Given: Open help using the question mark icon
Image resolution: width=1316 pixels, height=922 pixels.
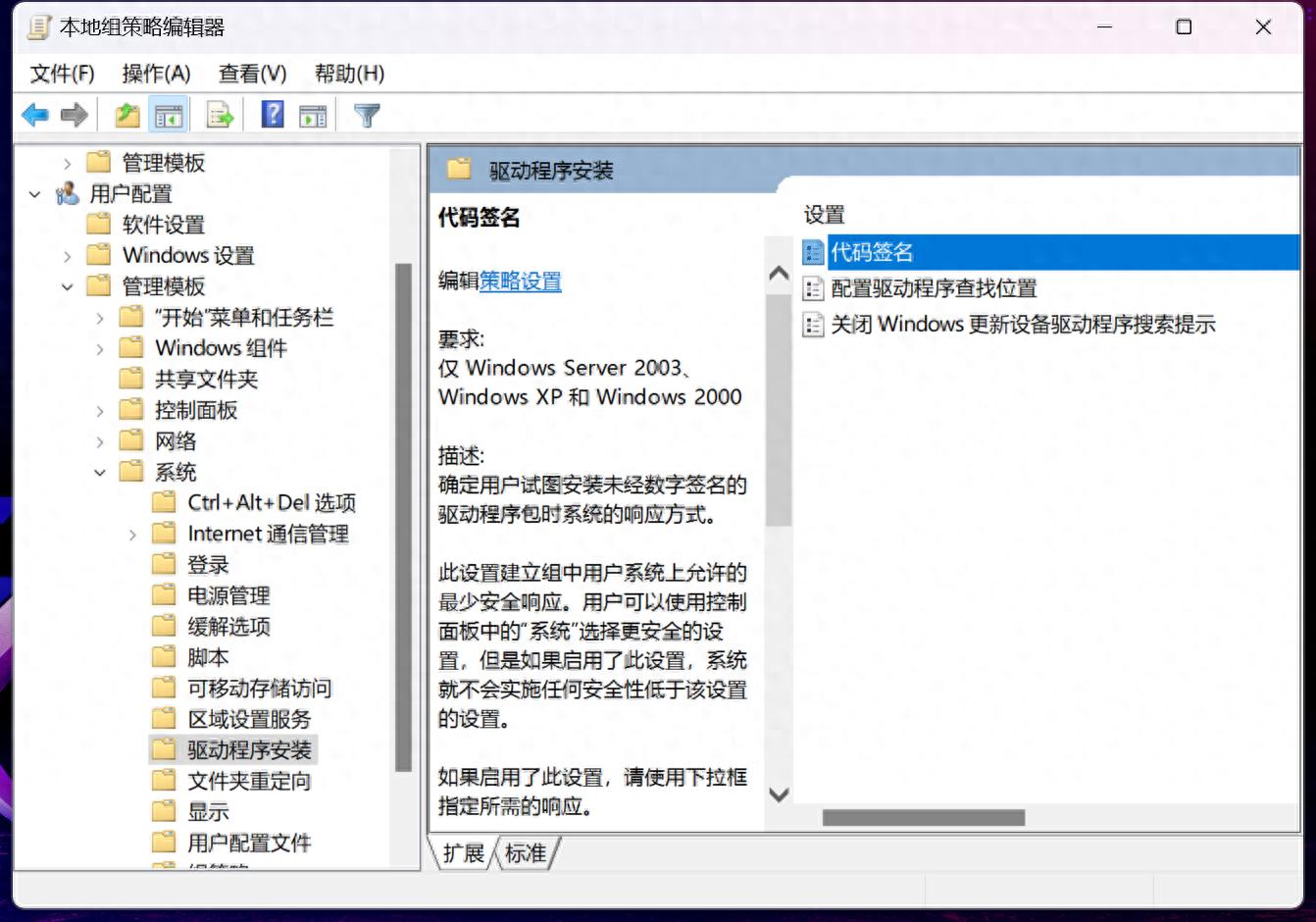Looking at the screenshot, I should [271, 114].
